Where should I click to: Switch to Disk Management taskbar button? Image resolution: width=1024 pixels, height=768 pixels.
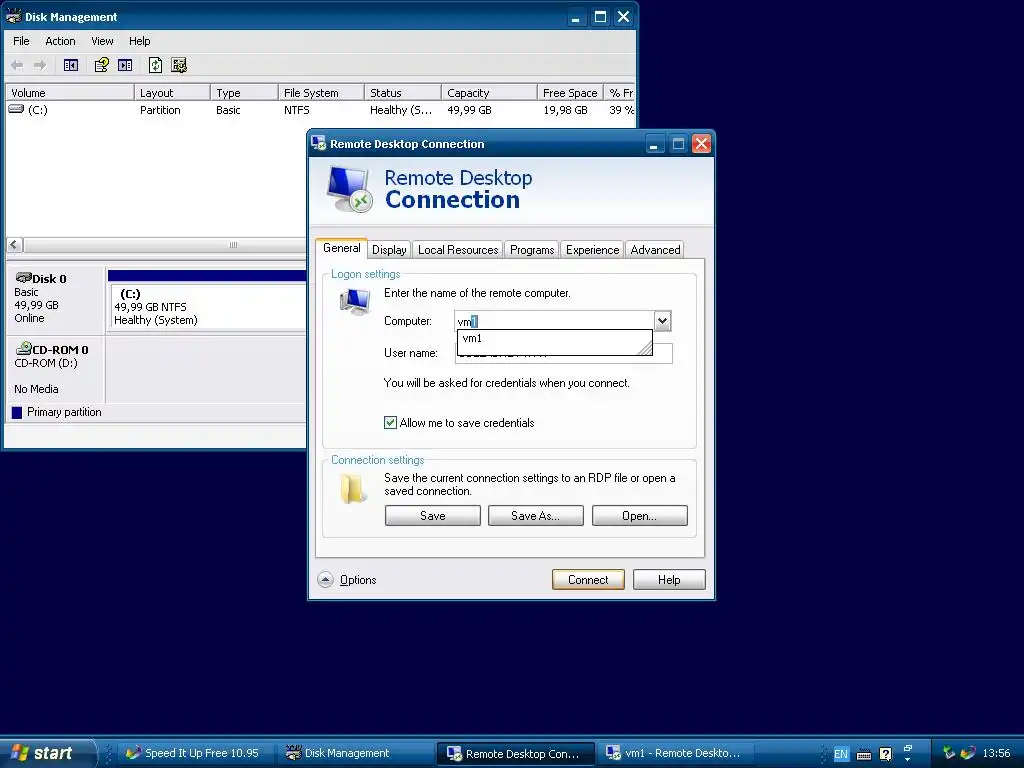pos(356,754)
